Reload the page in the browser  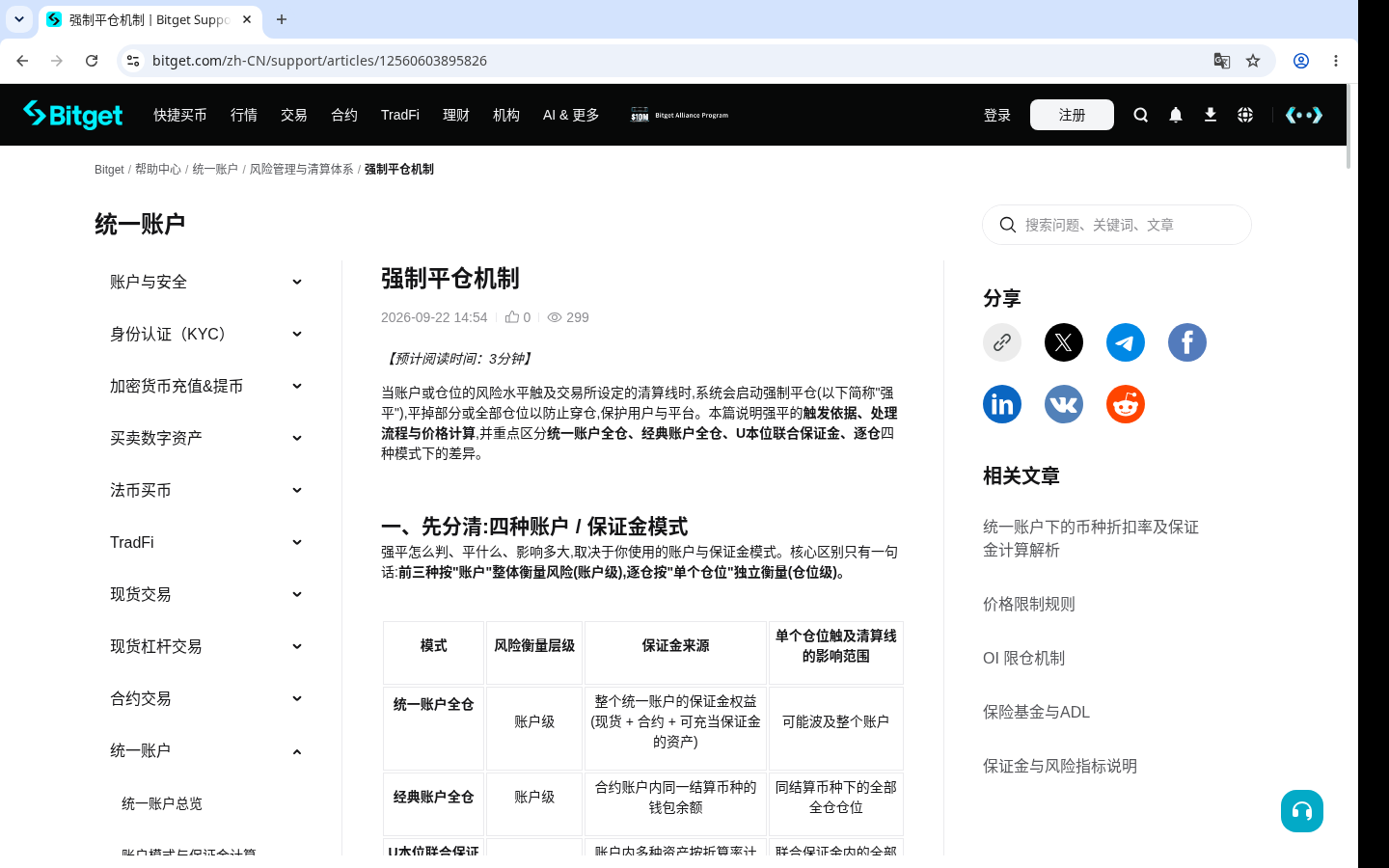pyautogui.click(x=92, y=61)
